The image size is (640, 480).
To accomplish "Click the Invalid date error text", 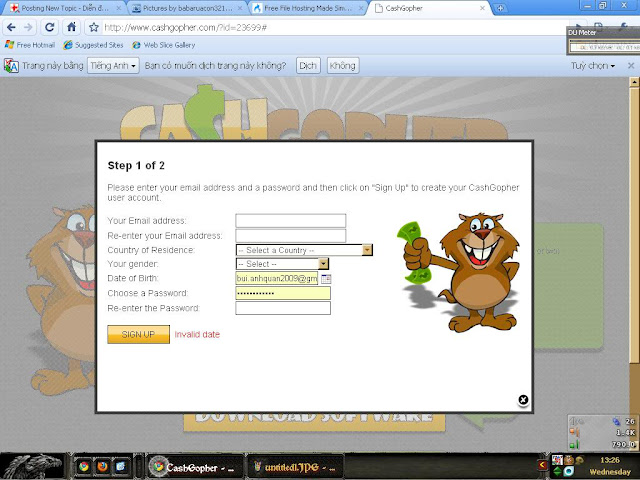I will (x=197, y=334).
